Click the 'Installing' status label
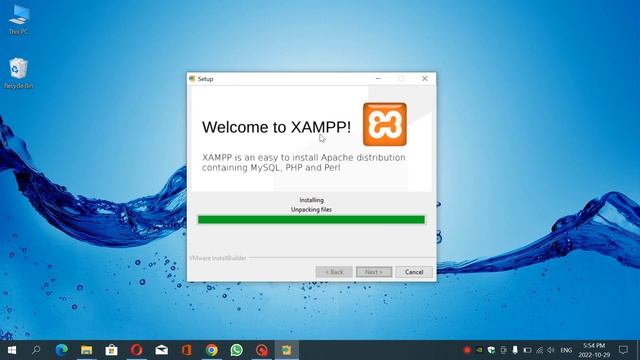 [x=311, y=200]
